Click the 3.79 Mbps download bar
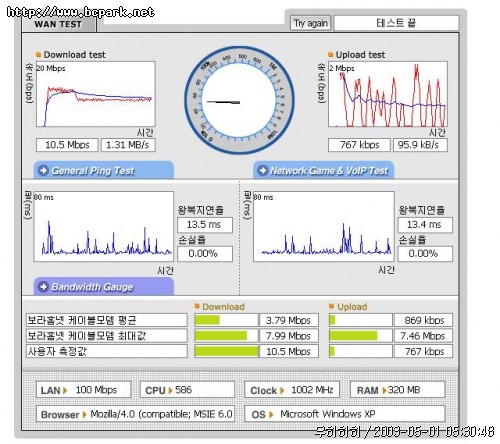This screenshot has height=444, width=500. coord(226,320)
